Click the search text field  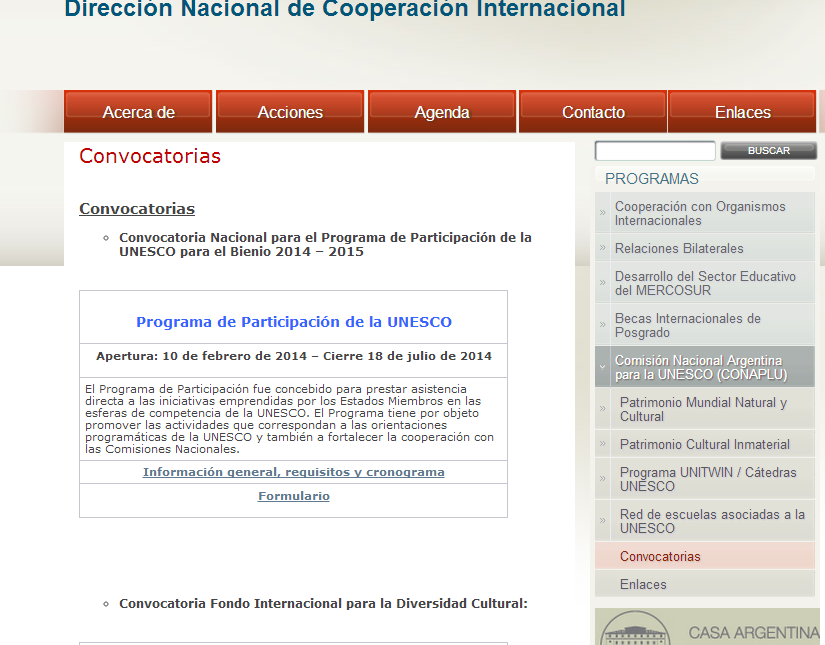[x=655, y=151]
